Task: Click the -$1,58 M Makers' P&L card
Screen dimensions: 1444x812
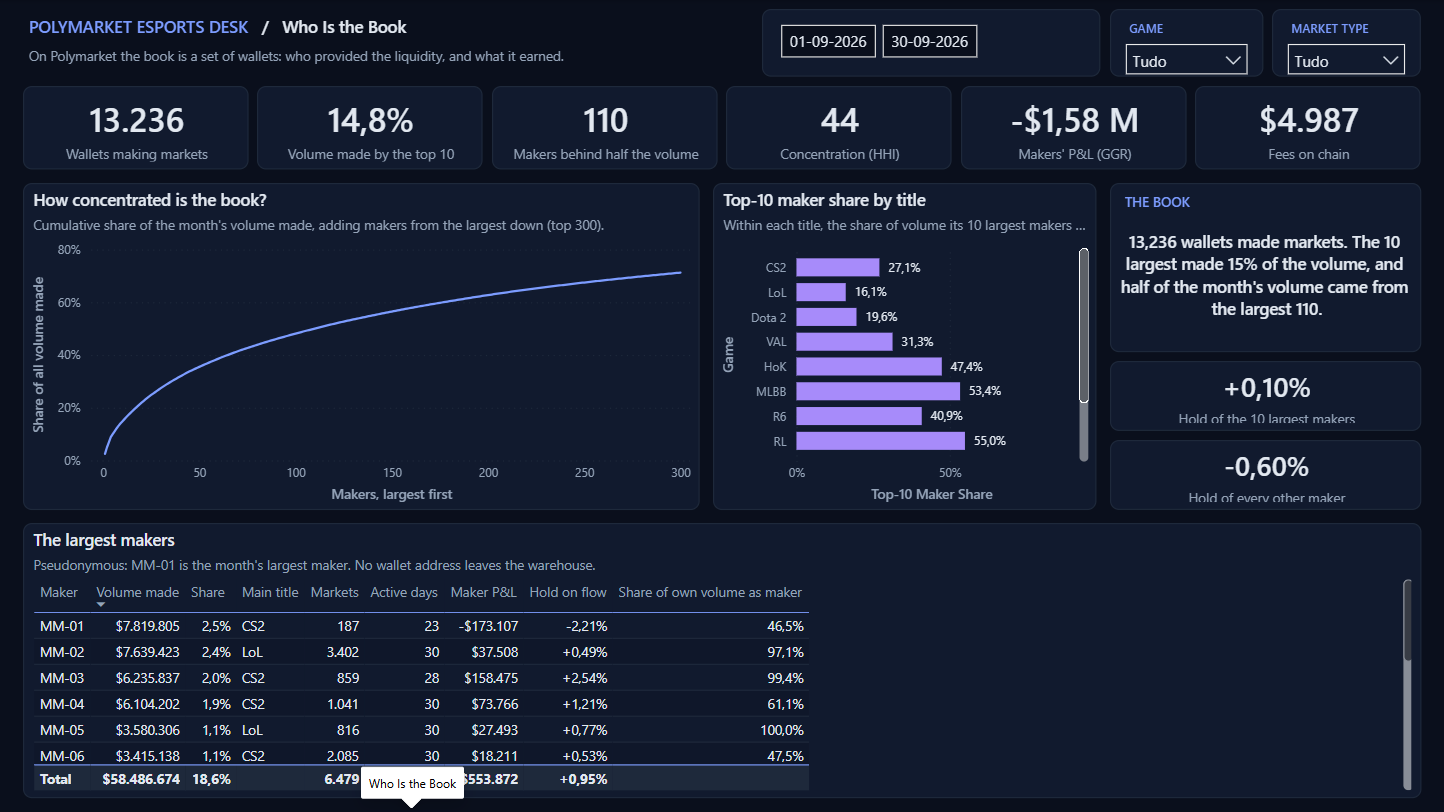Action: pos(1074,128)
